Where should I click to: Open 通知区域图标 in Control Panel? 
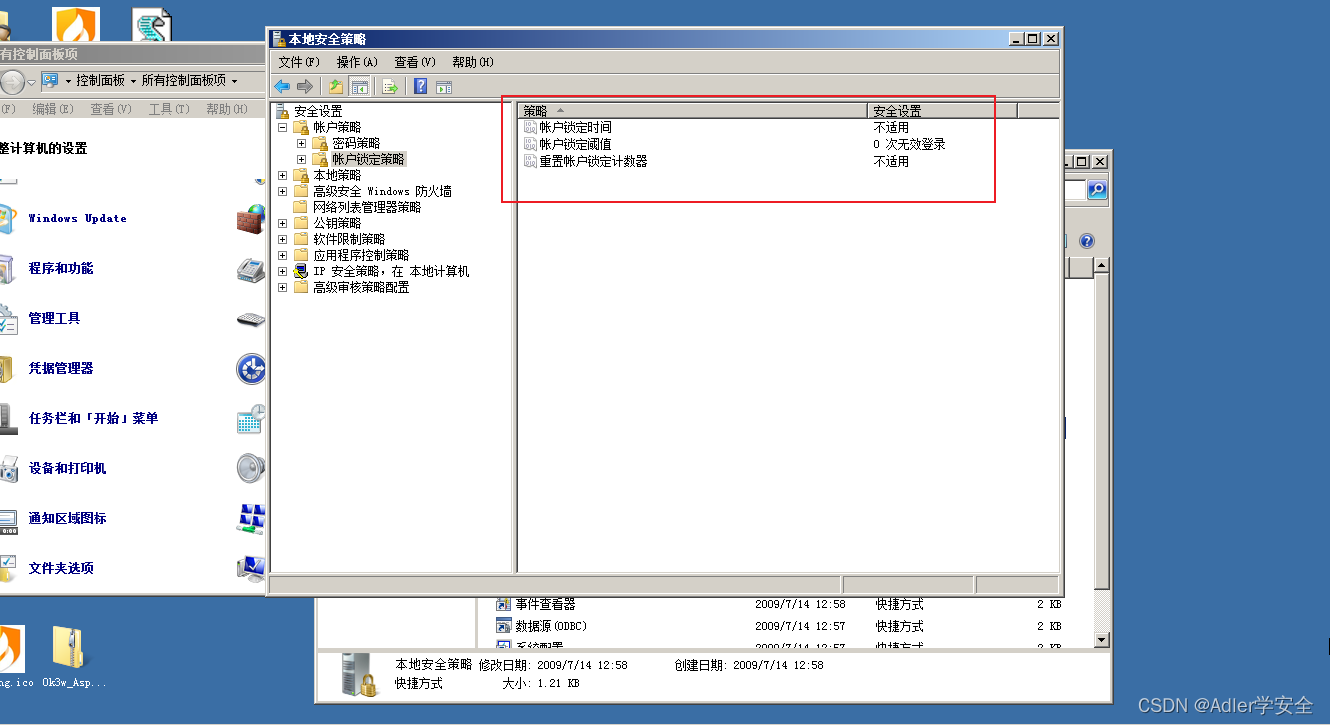67,518
